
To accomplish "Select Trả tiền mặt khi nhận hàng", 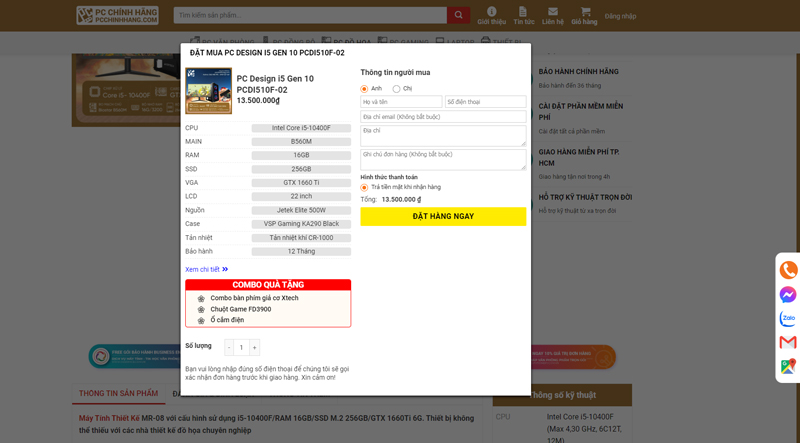I will (365, 187).
